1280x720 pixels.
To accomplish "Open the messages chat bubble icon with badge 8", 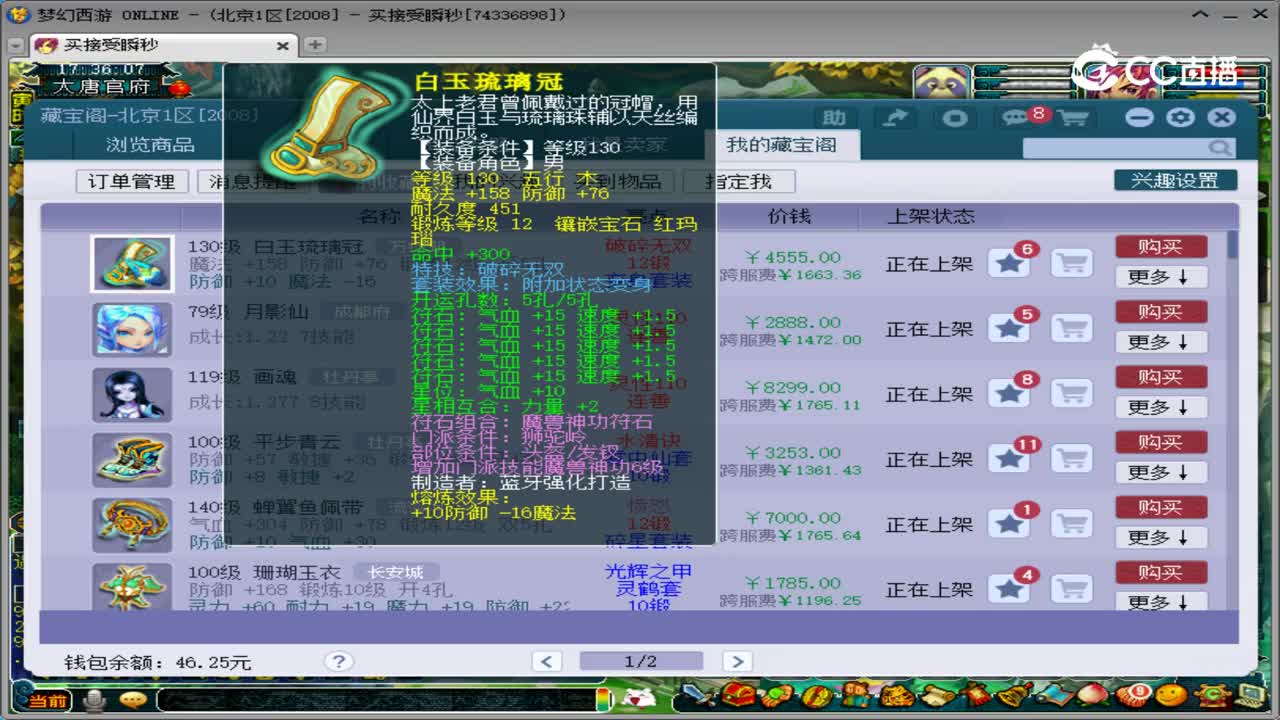I will pyautogui.click(x=1016, y=118).
